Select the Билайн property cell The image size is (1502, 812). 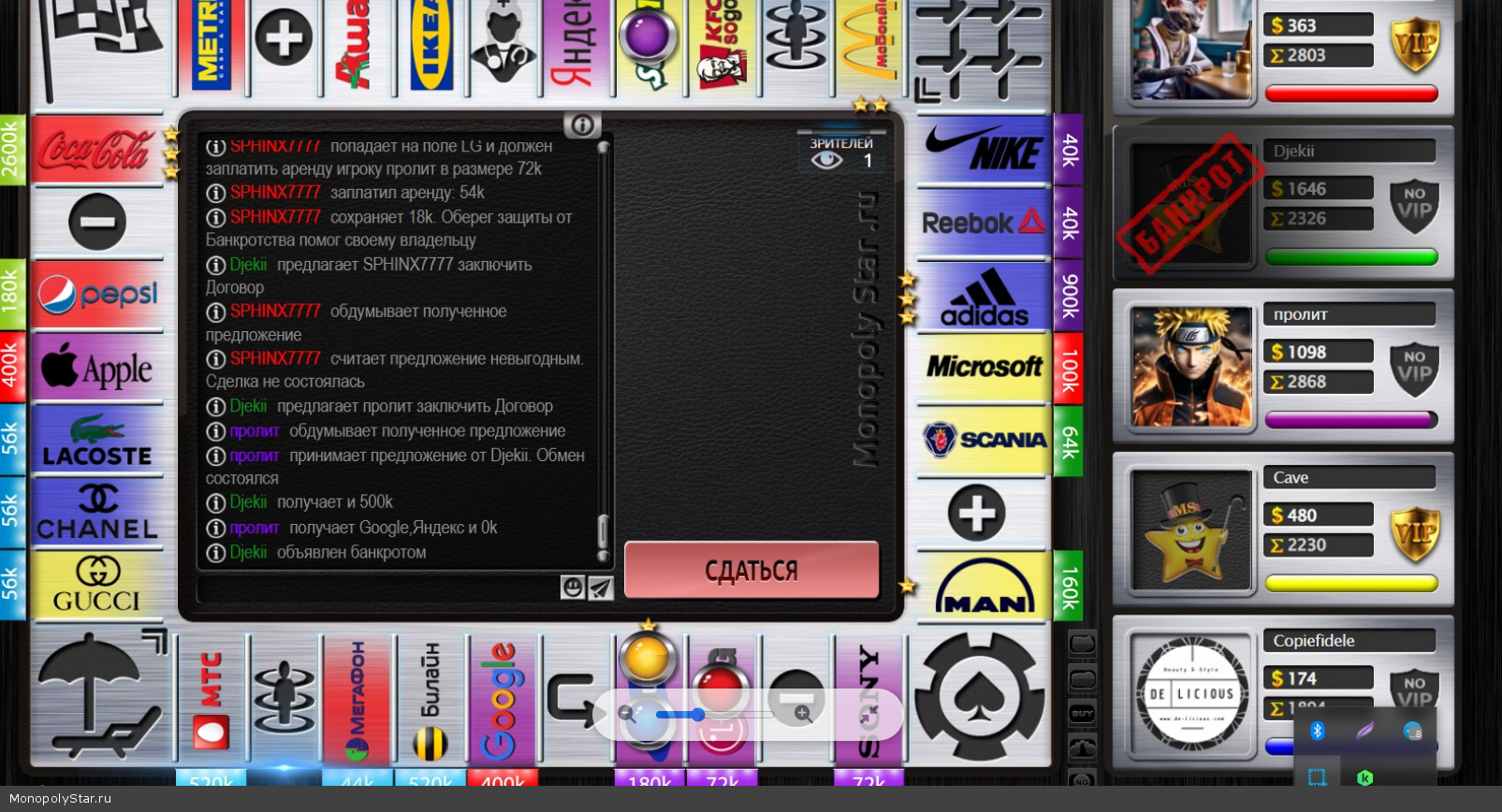(430, 700)
